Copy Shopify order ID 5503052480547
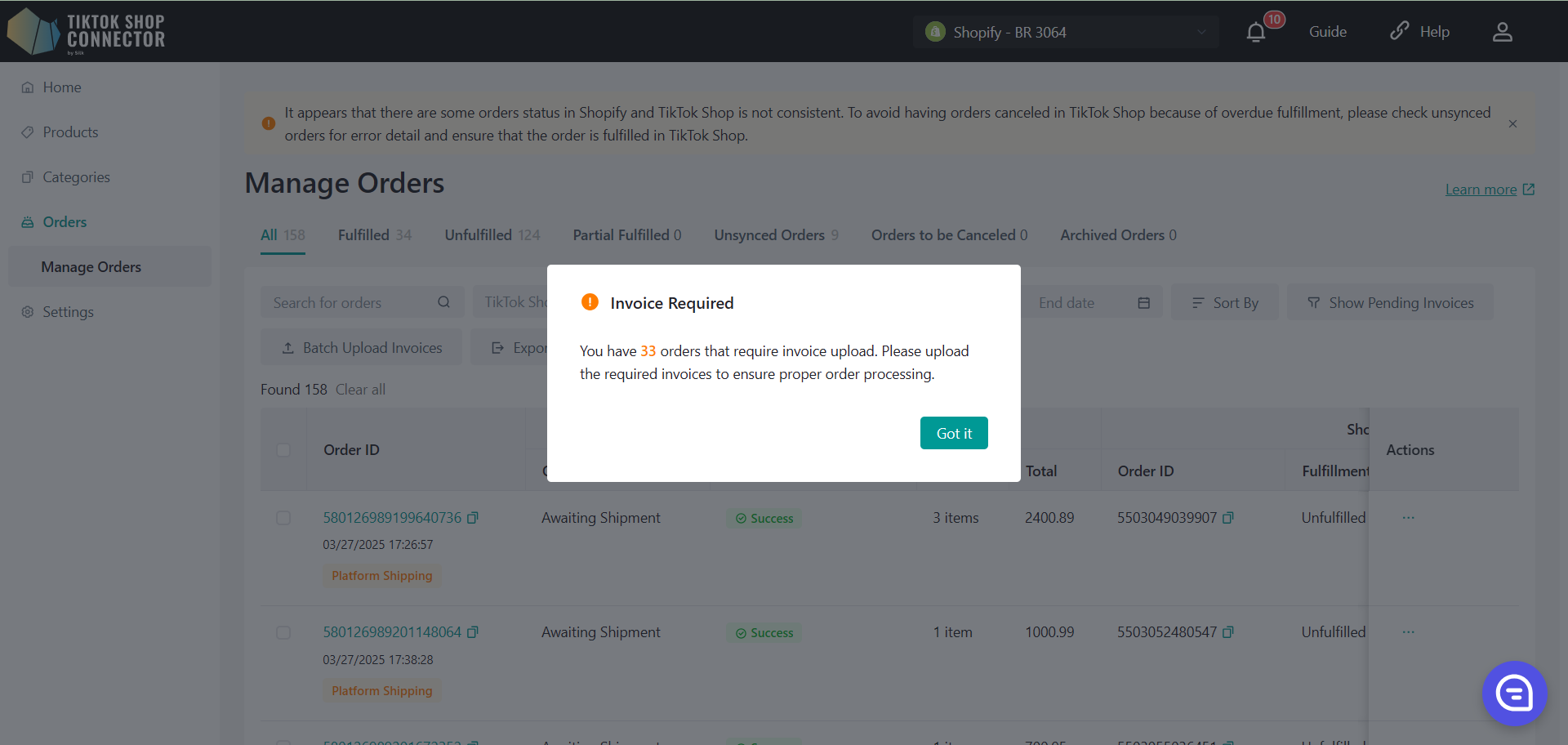 [x=1228, y=632]
